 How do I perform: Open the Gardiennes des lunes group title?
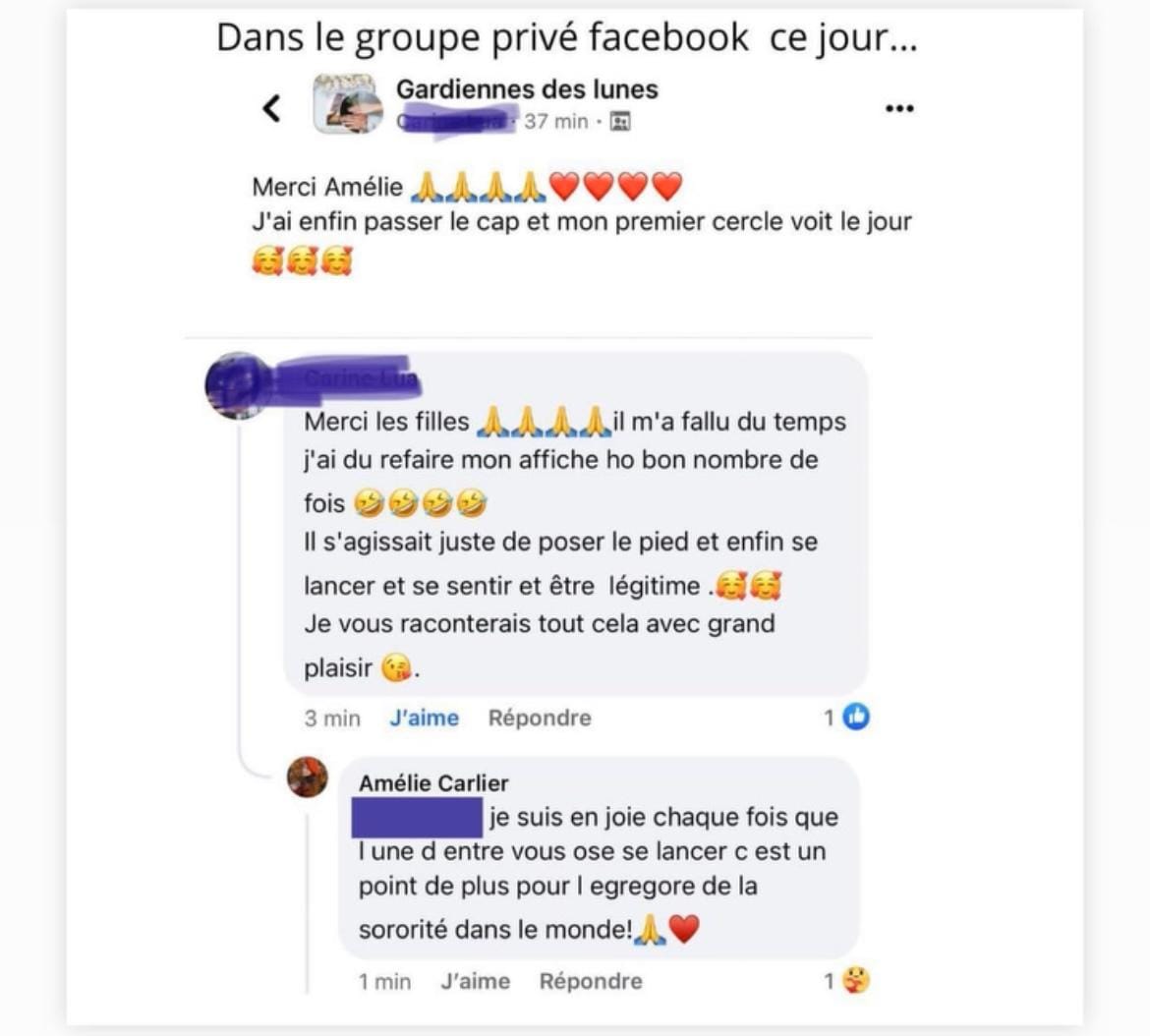tap(527, 89)
